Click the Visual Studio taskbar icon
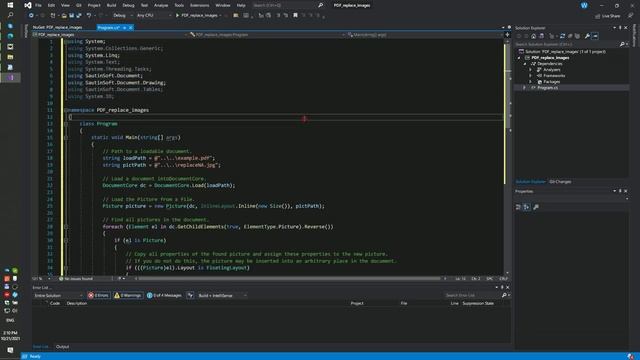Viewport: 640px width, 360px height. click(10, 77)
